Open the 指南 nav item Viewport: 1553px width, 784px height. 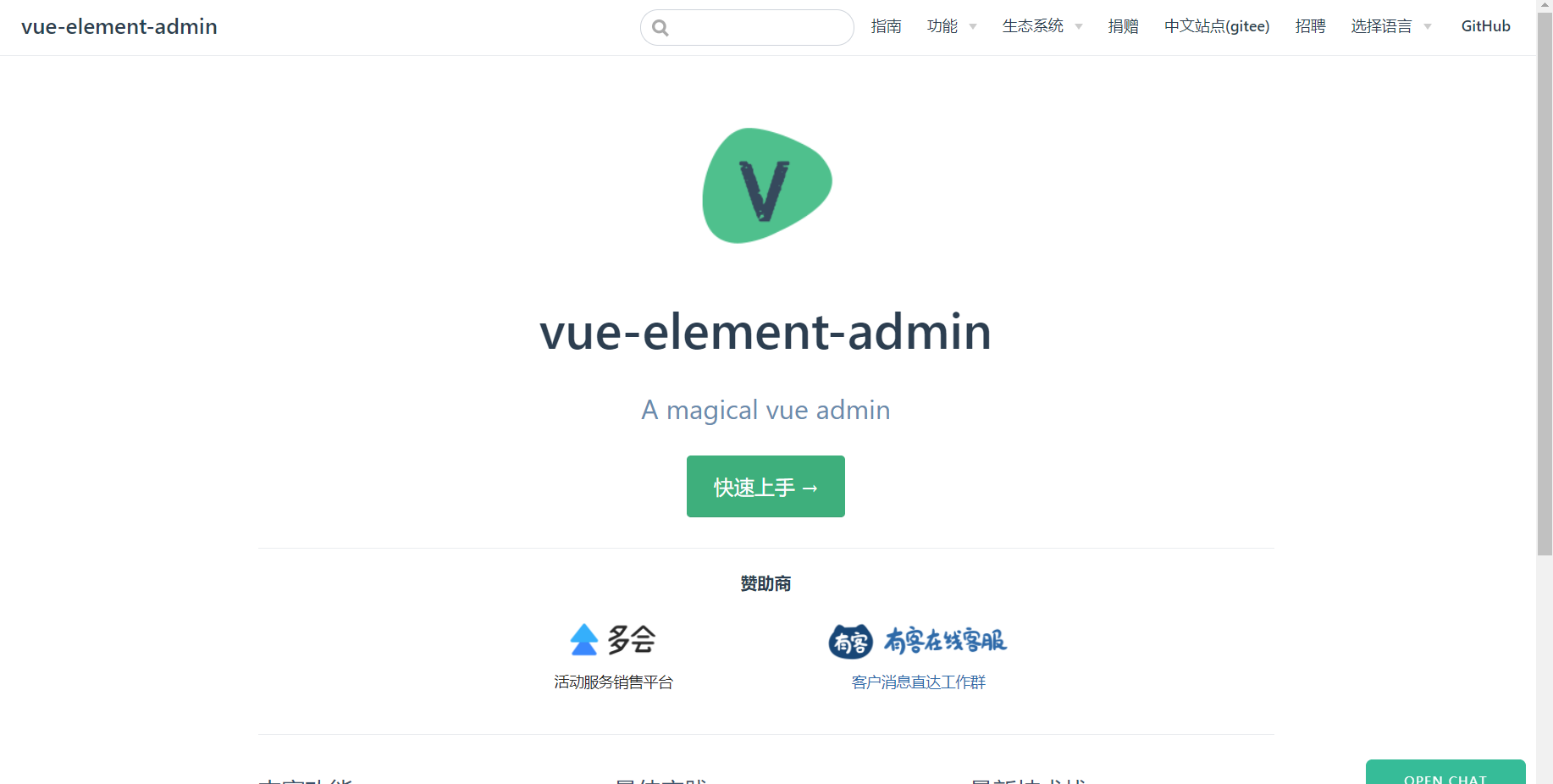pos(886,26)
